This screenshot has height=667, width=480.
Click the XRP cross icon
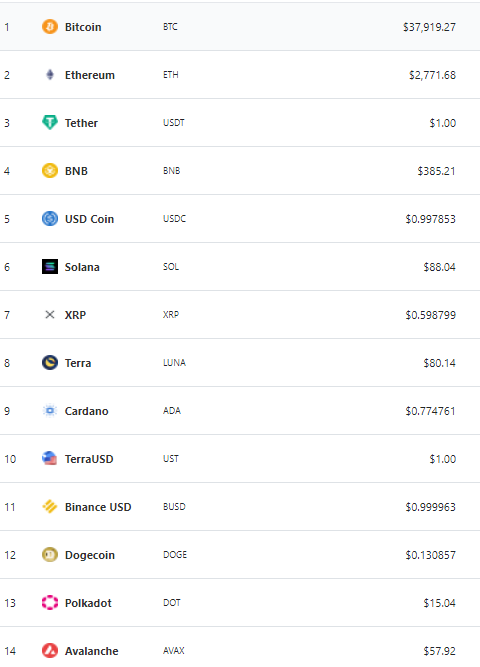pos(50,315)
